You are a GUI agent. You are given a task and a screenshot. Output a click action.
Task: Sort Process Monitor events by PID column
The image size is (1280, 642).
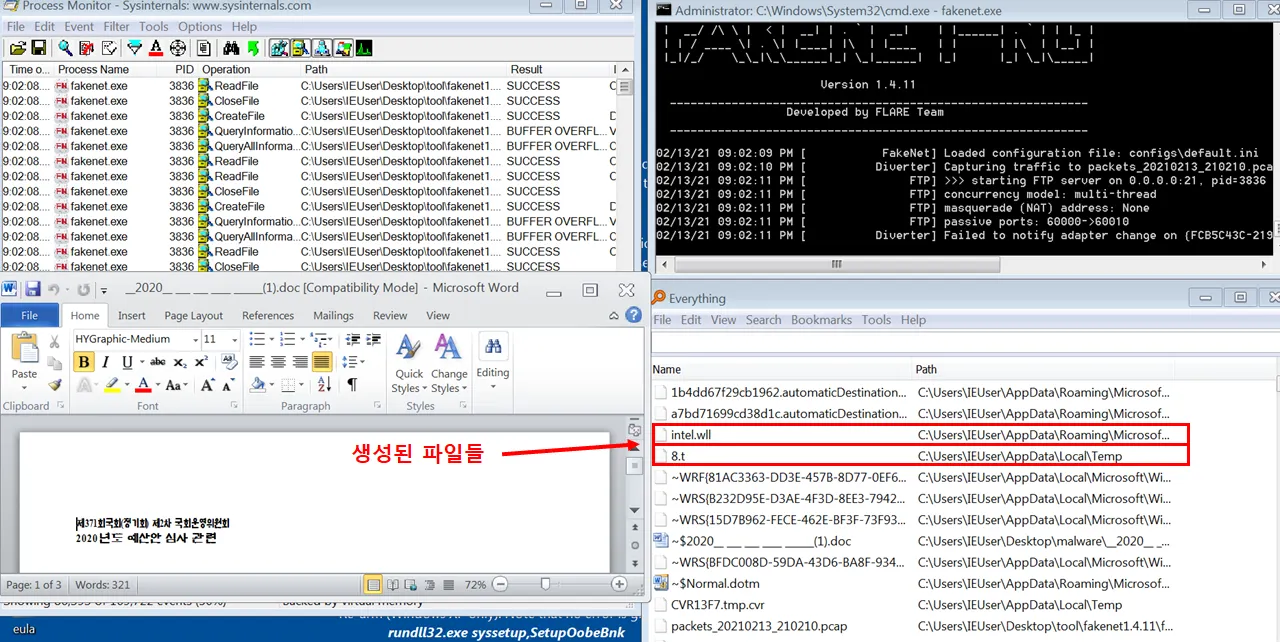click(x=183, y=69)
